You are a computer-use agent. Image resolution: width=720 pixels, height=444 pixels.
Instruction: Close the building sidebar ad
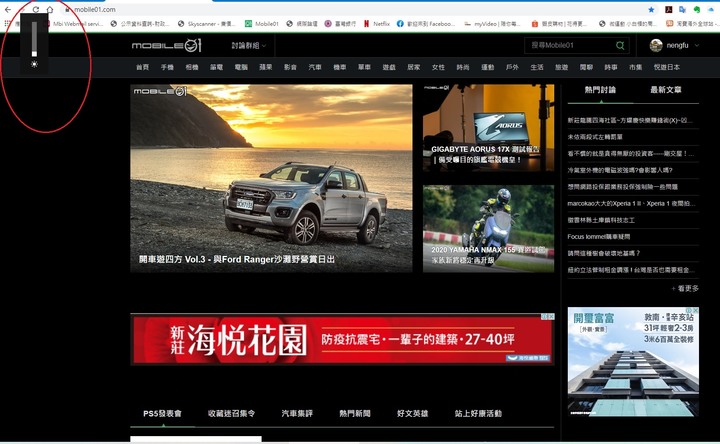(x=695, y=310)
